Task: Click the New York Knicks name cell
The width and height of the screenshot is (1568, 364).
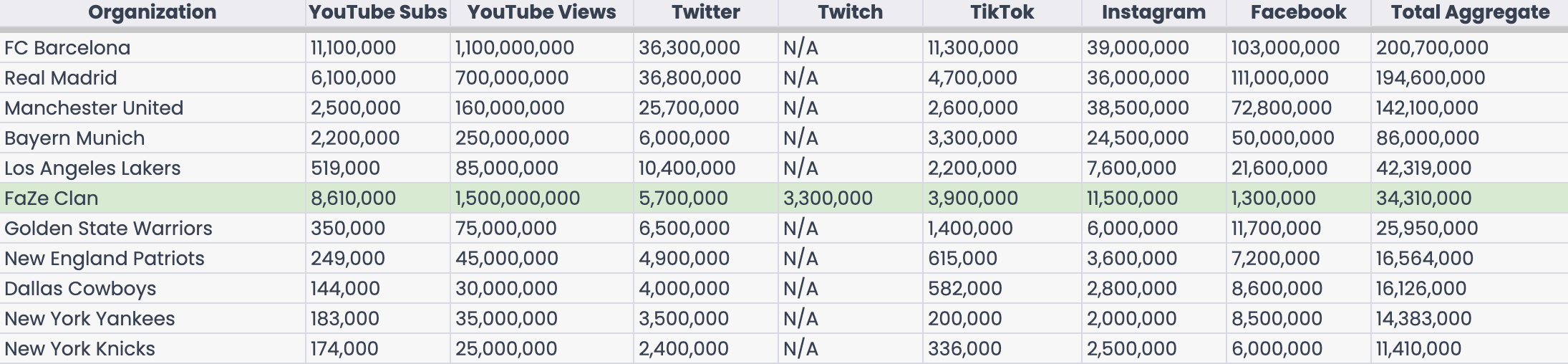Action: [79, 349]
